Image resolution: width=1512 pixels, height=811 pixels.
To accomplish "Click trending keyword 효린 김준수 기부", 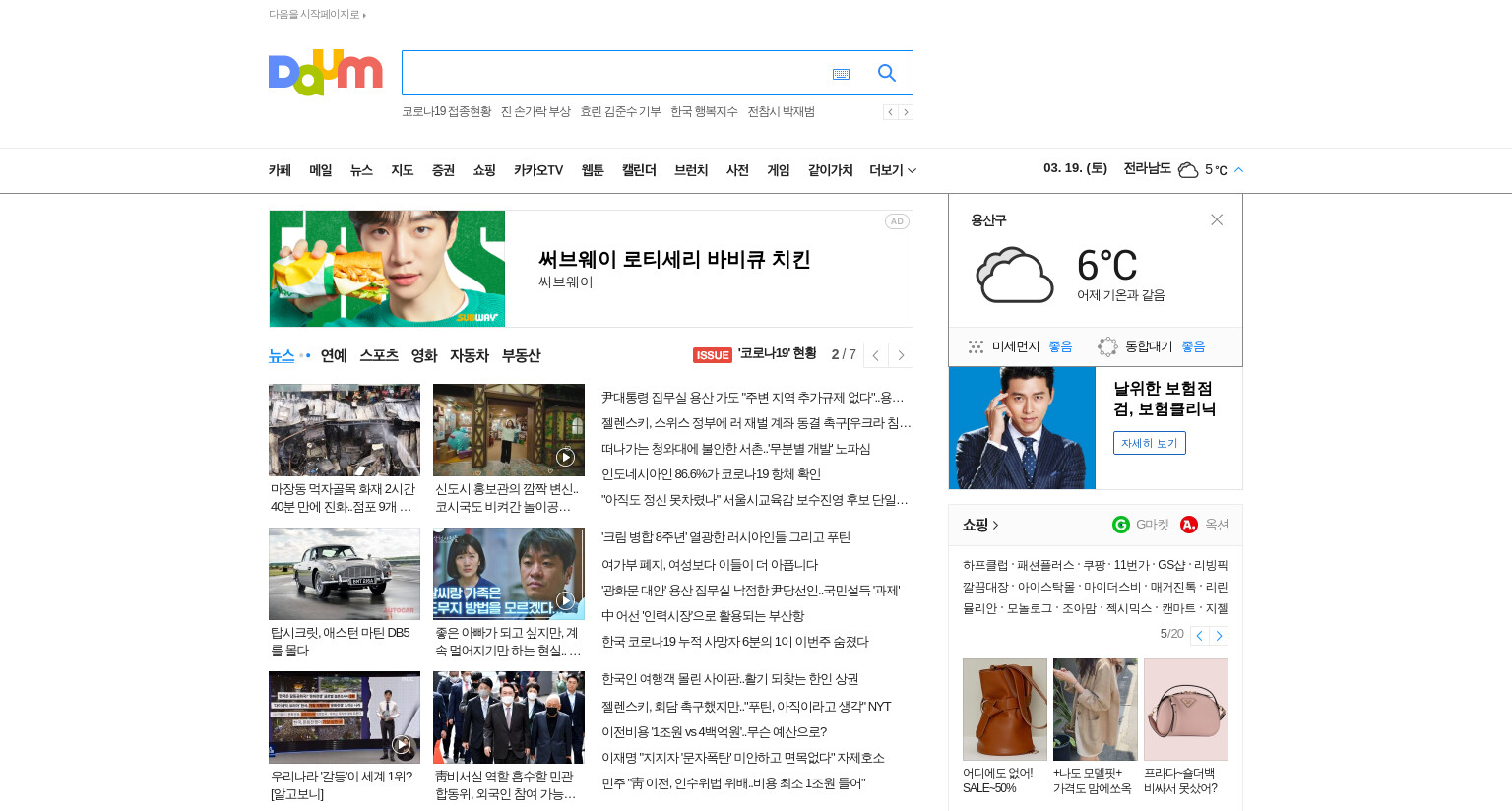I will click(620, 112).
